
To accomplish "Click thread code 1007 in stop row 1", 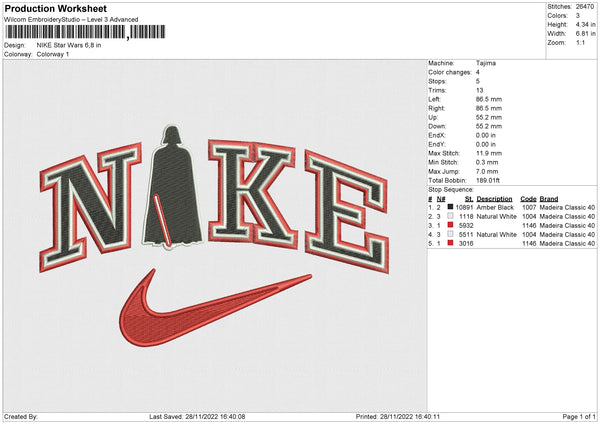I will pyautogui.click(x=529, y=207).
